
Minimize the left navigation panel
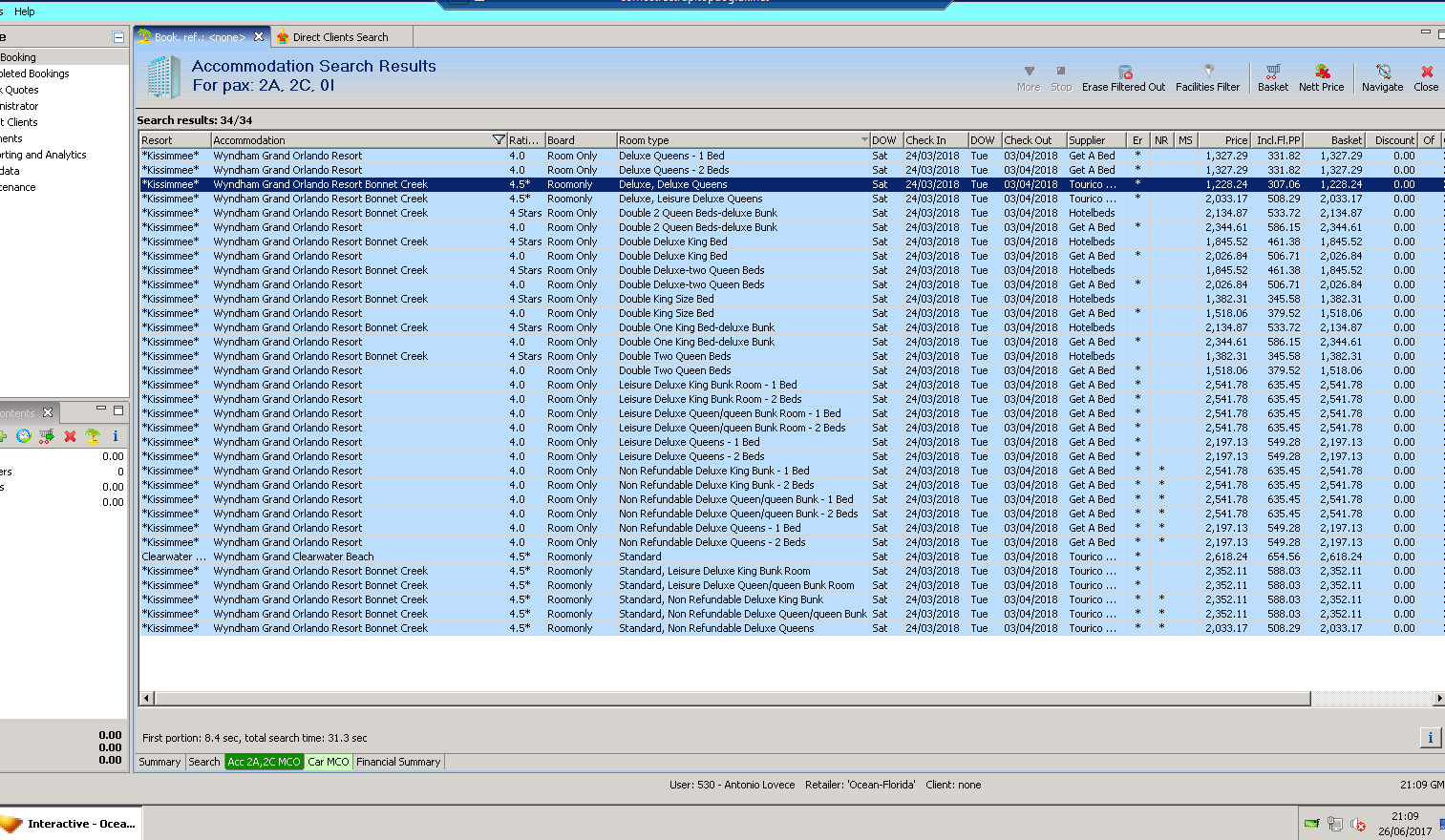[118, 37]
